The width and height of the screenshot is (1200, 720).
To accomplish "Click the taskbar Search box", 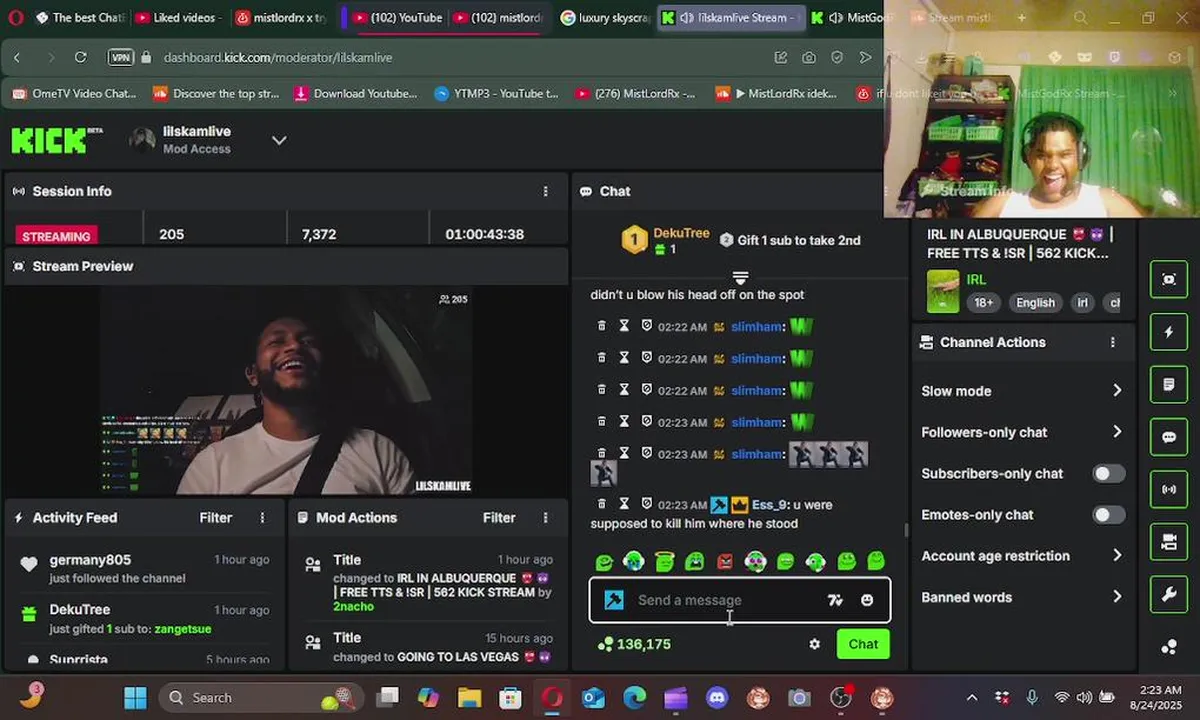I will 260,698.
